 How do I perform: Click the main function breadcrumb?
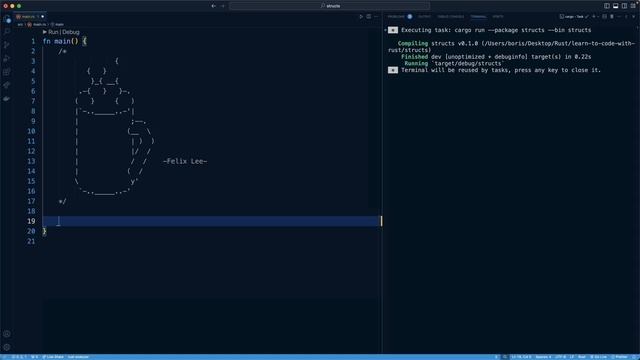(60, 24)
